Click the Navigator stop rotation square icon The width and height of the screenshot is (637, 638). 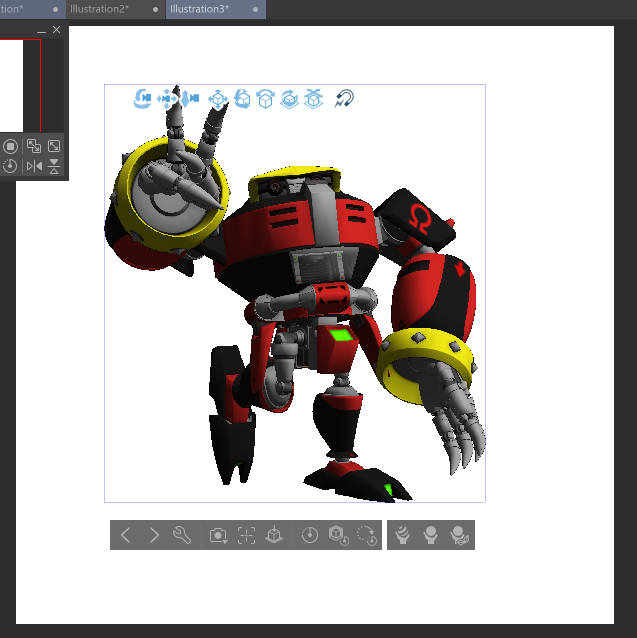10,146
